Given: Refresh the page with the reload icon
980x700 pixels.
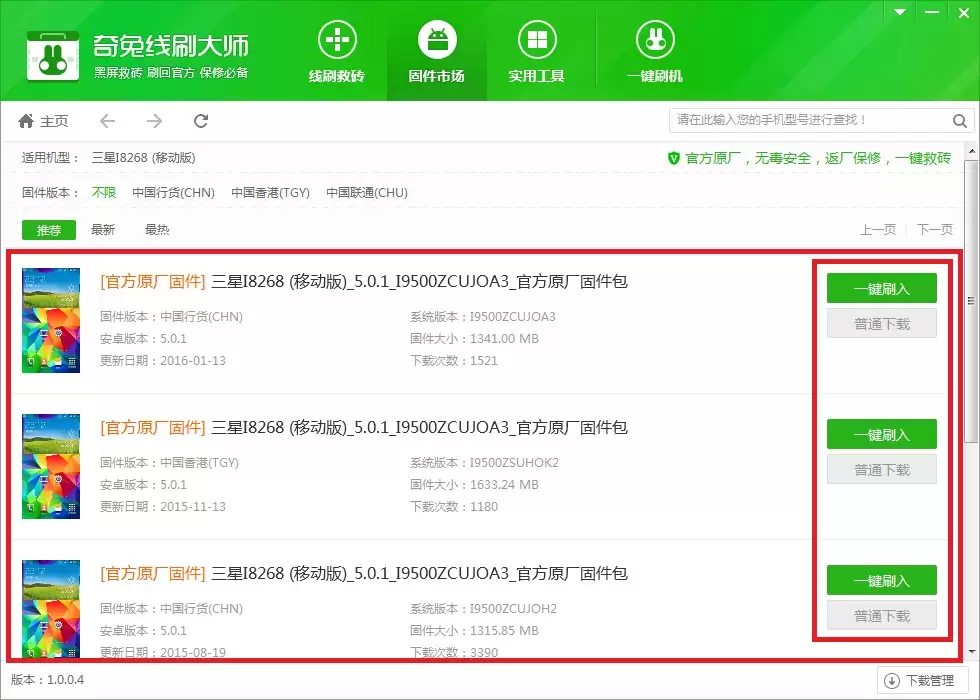Looking at the screenshot, I should point(200,120).
